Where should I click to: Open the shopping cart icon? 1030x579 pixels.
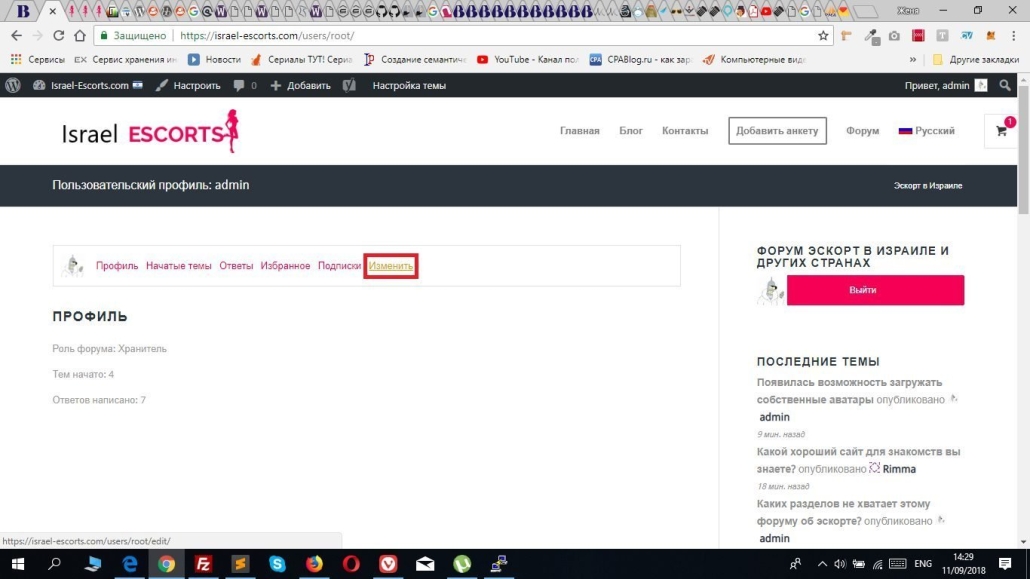(1001, 131)
